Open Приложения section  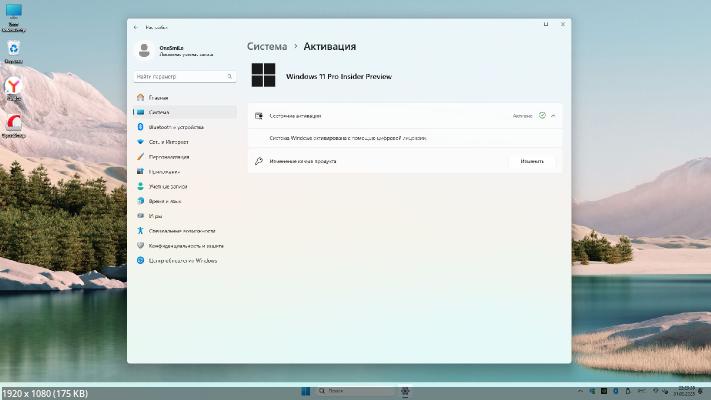(x=185, y=172)
